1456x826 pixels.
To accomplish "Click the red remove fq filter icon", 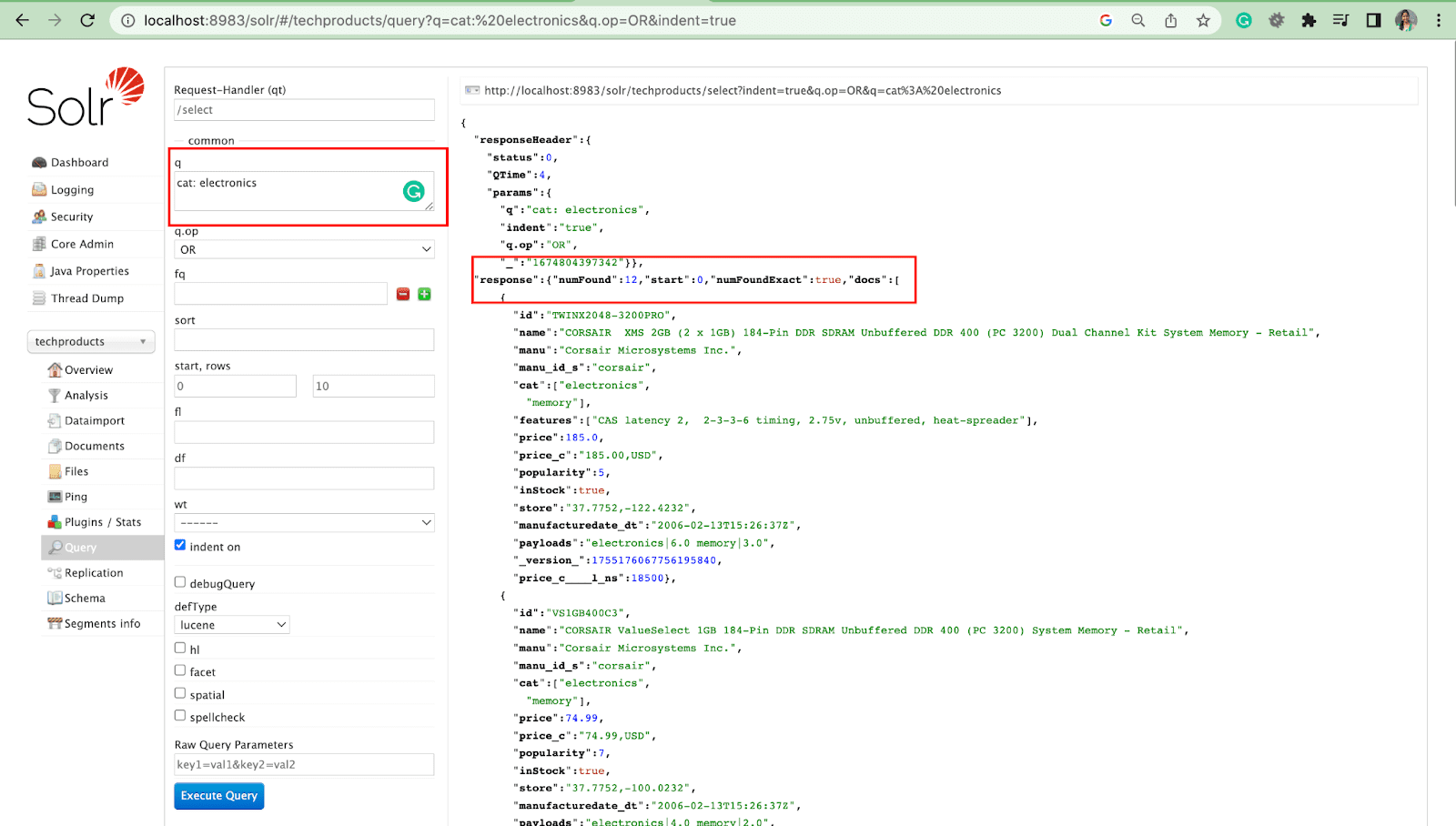I will pyautogui.click(x=403, y=294).
